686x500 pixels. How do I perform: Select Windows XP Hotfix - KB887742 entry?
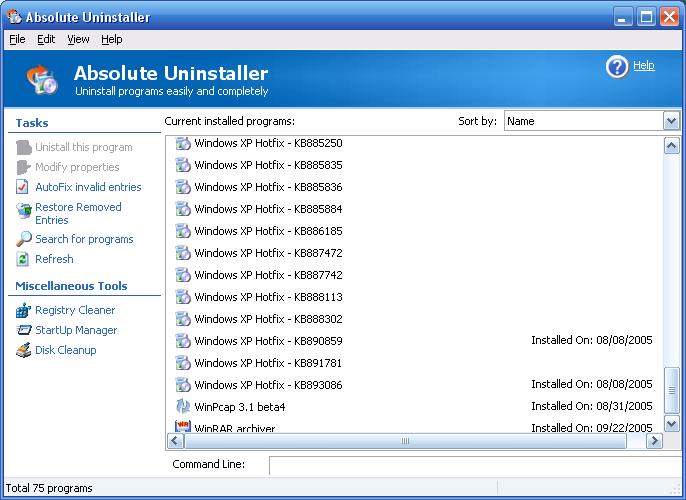415,275
